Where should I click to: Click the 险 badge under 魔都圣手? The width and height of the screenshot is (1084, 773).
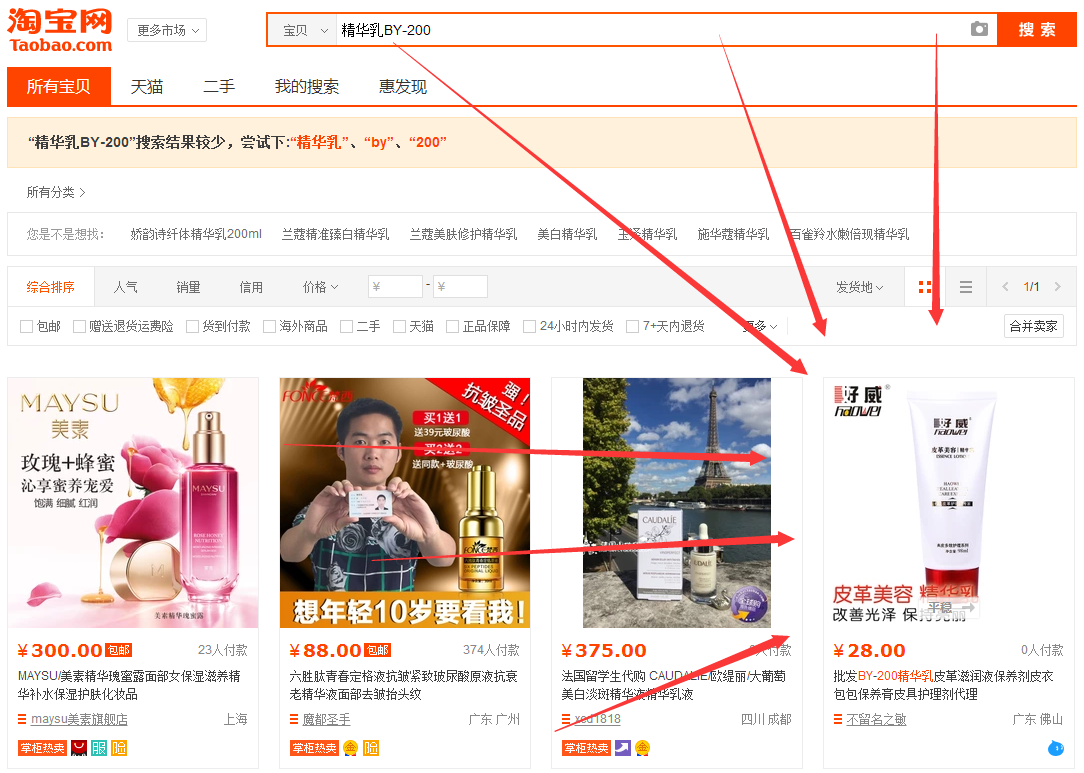point(371,748)
